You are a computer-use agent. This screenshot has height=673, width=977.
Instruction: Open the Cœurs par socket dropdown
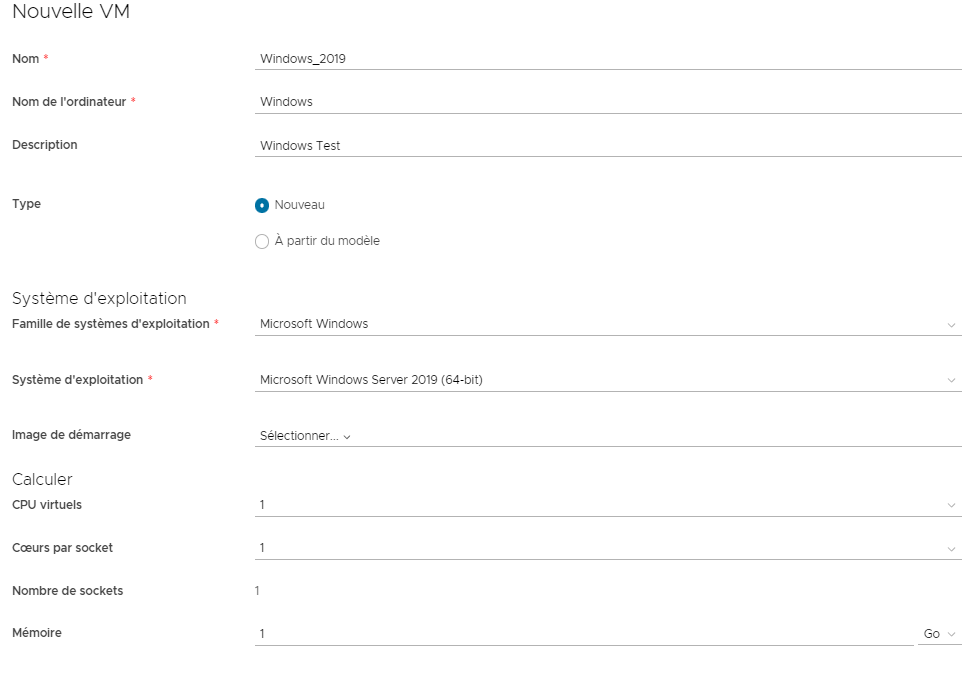pyautogui.click(x=608, y=548)
